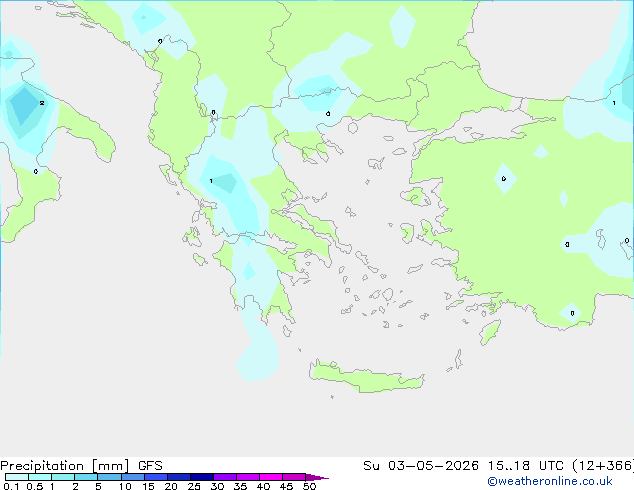Click the 0.5–1 mm legend color box
The height and width of the screenshot is (490, 634).
click(40, 477)
